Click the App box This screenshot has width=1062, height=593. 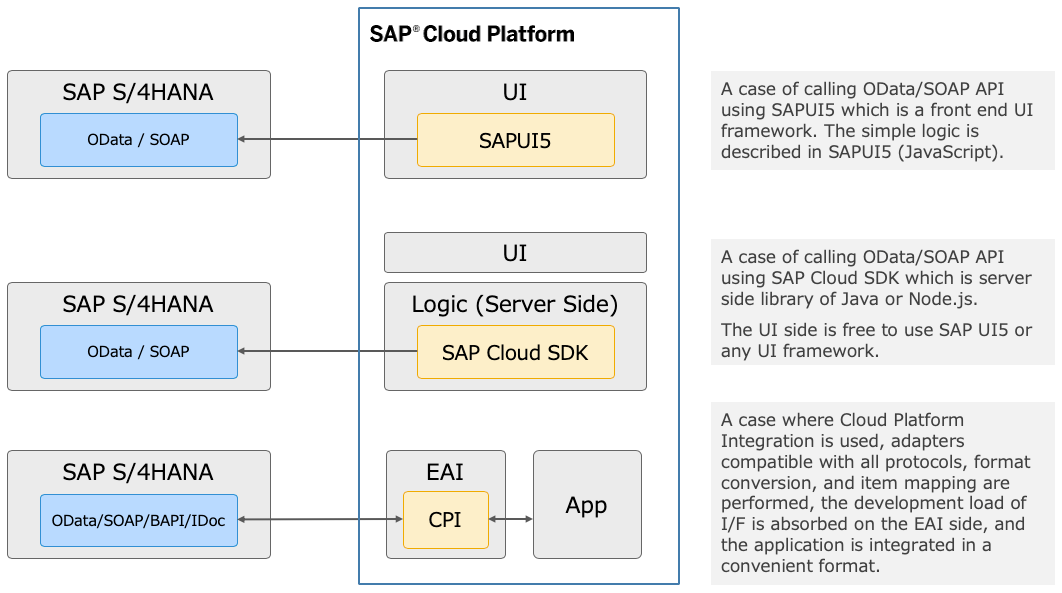point(587,504)
